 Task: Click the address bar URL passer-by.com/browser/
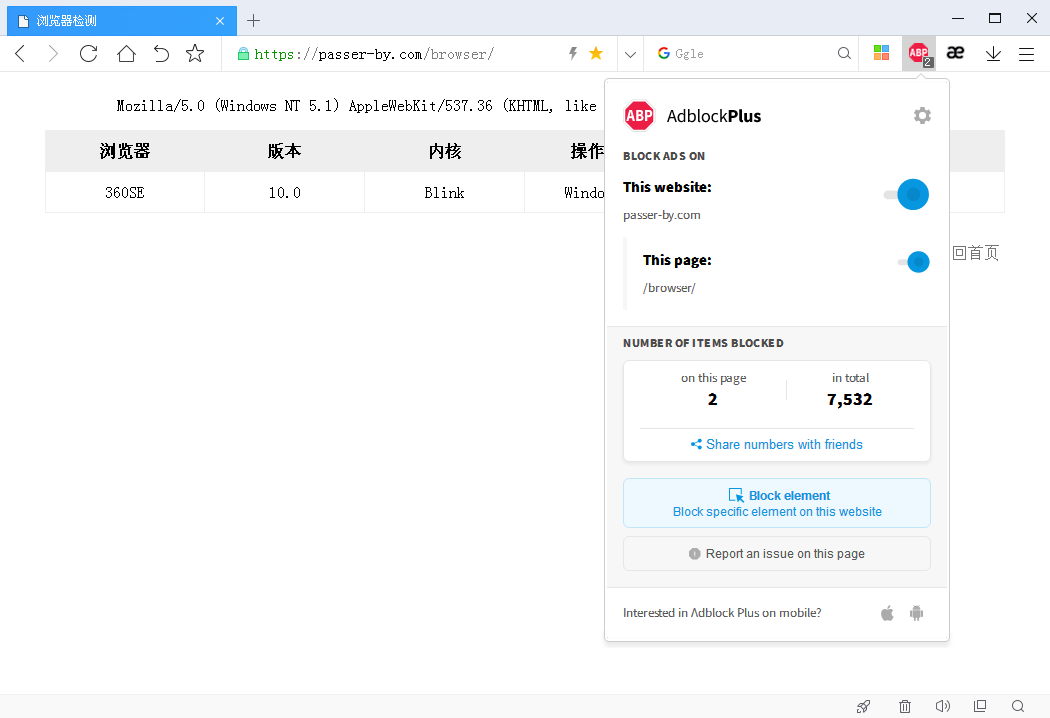(374, 54)
